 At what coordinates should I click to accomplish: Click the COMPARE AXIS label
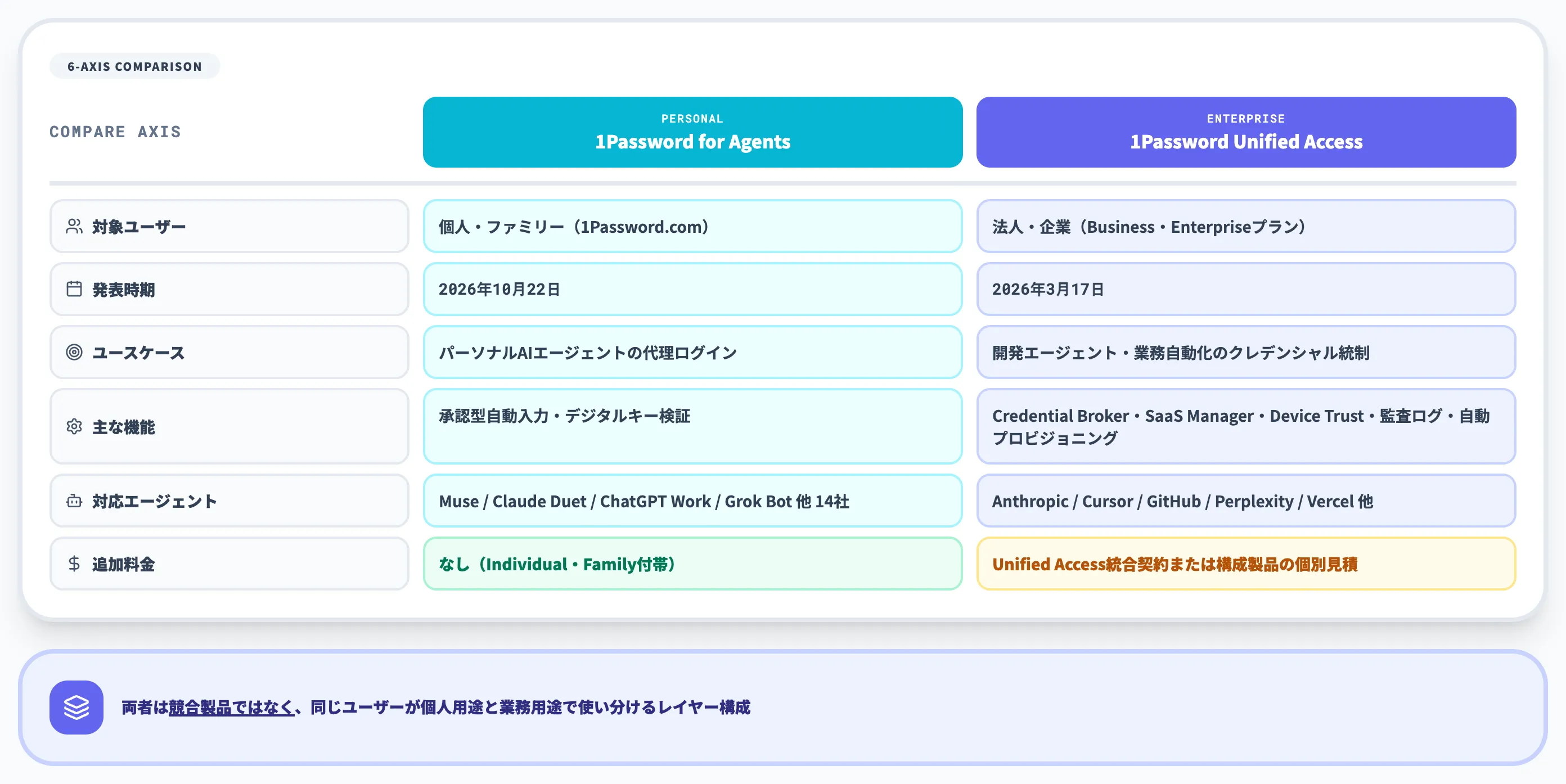[115, 132]
